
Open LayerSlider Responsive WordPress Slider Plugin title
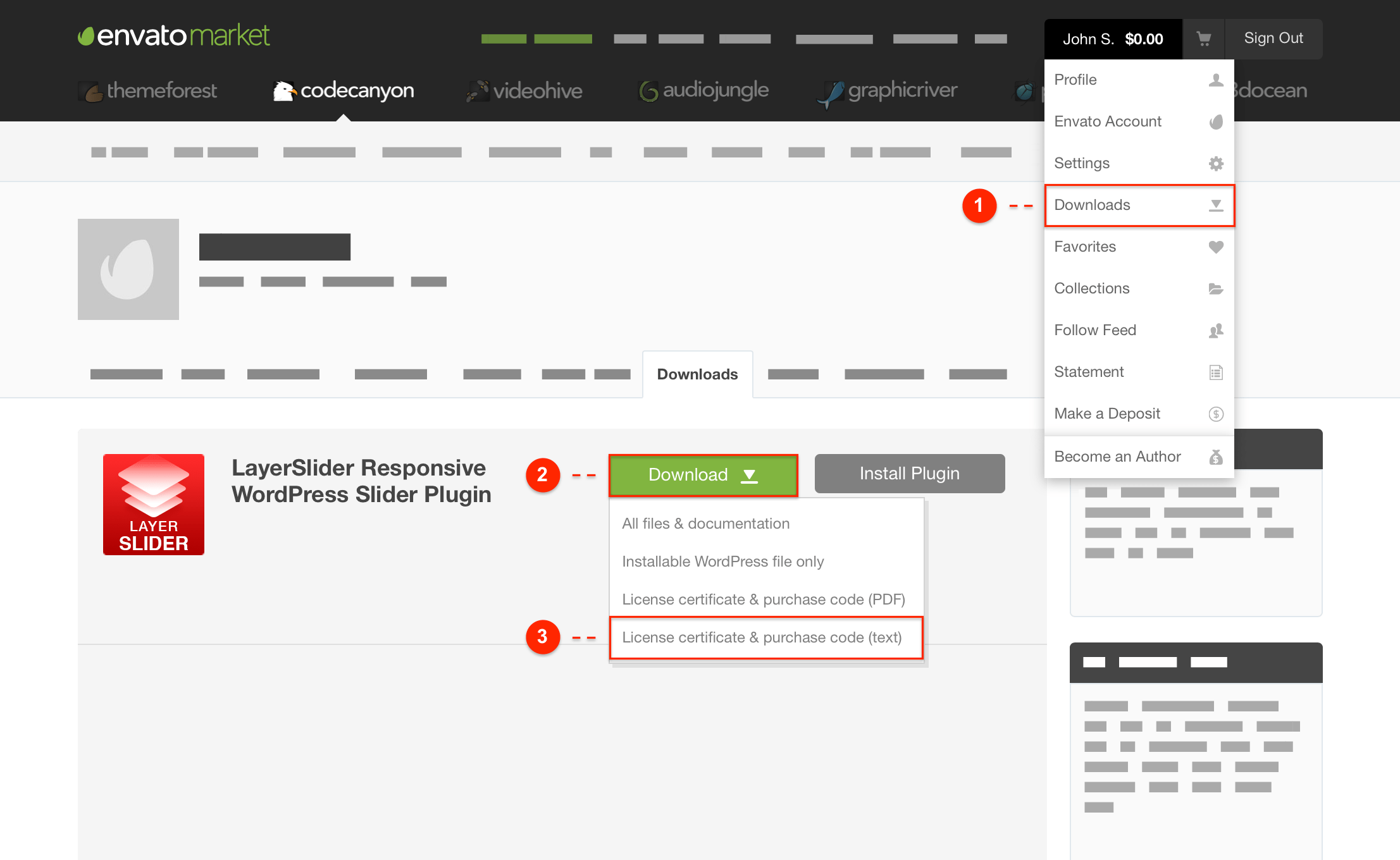point(361,481)
